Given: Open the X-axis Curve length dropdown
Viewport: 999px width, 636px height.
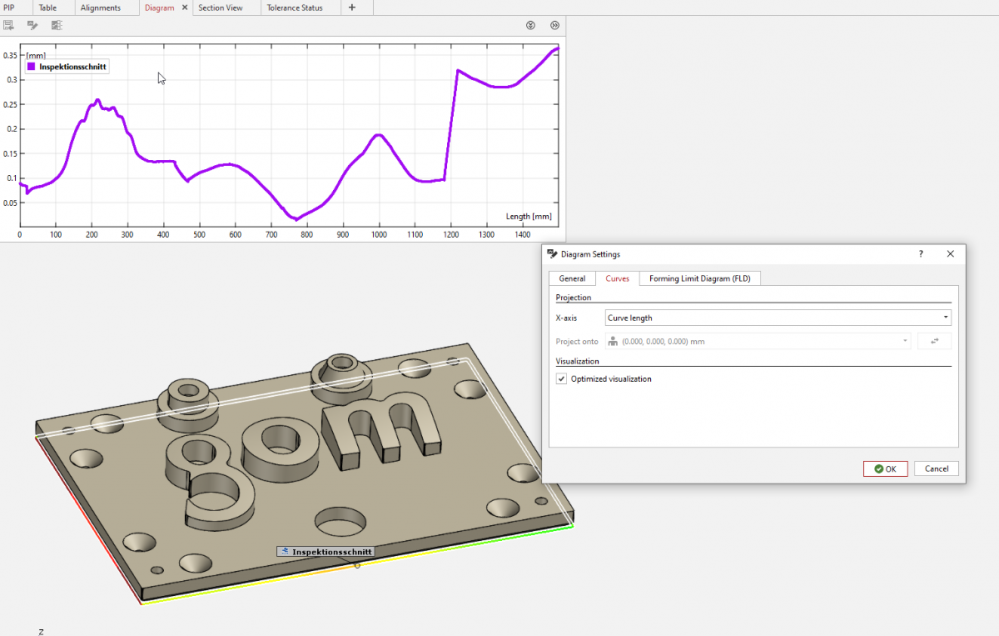Looking at the screenshot, I should click(x=778, y=318).
